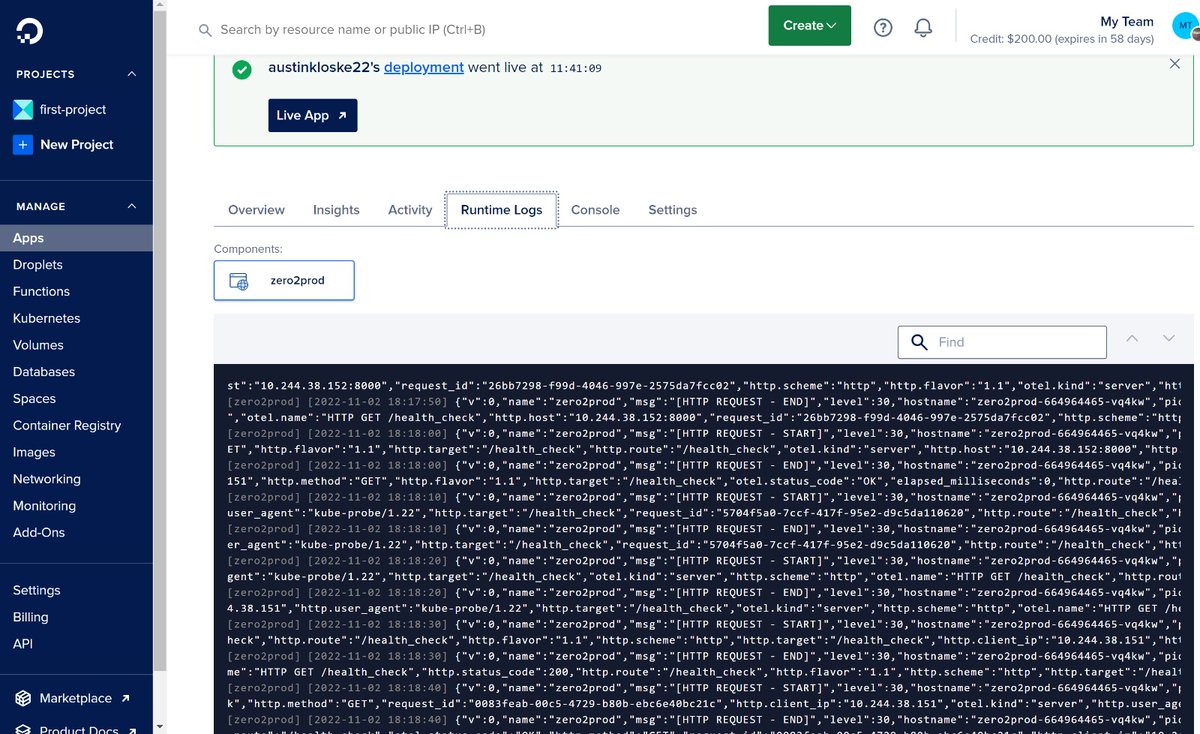The height and width of the screenshot is (734, 1200).
Task: Select the Runtime Logs tab
Action: click(x=501, y=210)
